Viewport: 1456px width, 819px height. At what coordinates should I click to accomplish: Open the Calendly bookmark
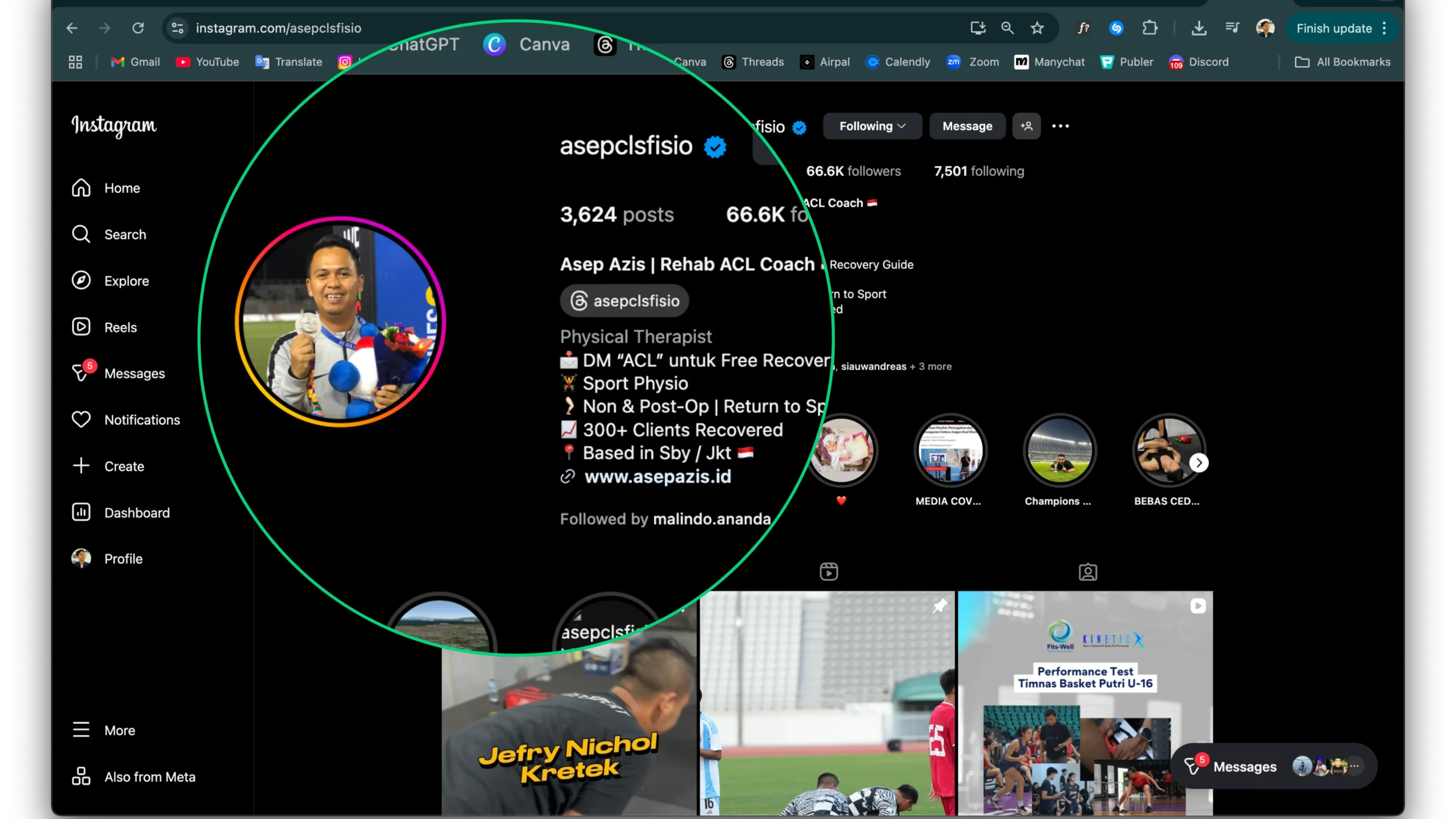coord(898,62)
